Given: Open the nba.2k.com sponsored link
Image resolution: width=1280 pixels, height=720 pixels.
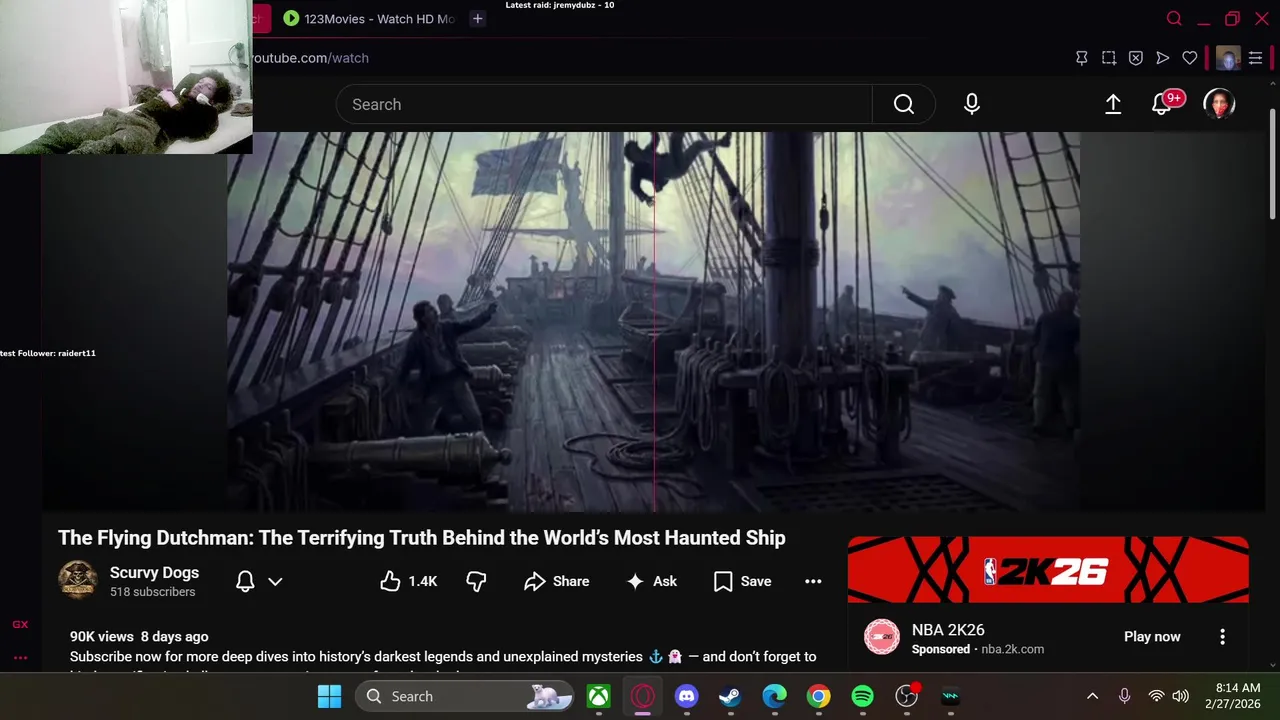Looking at the screenshot, I should 1012,649.
